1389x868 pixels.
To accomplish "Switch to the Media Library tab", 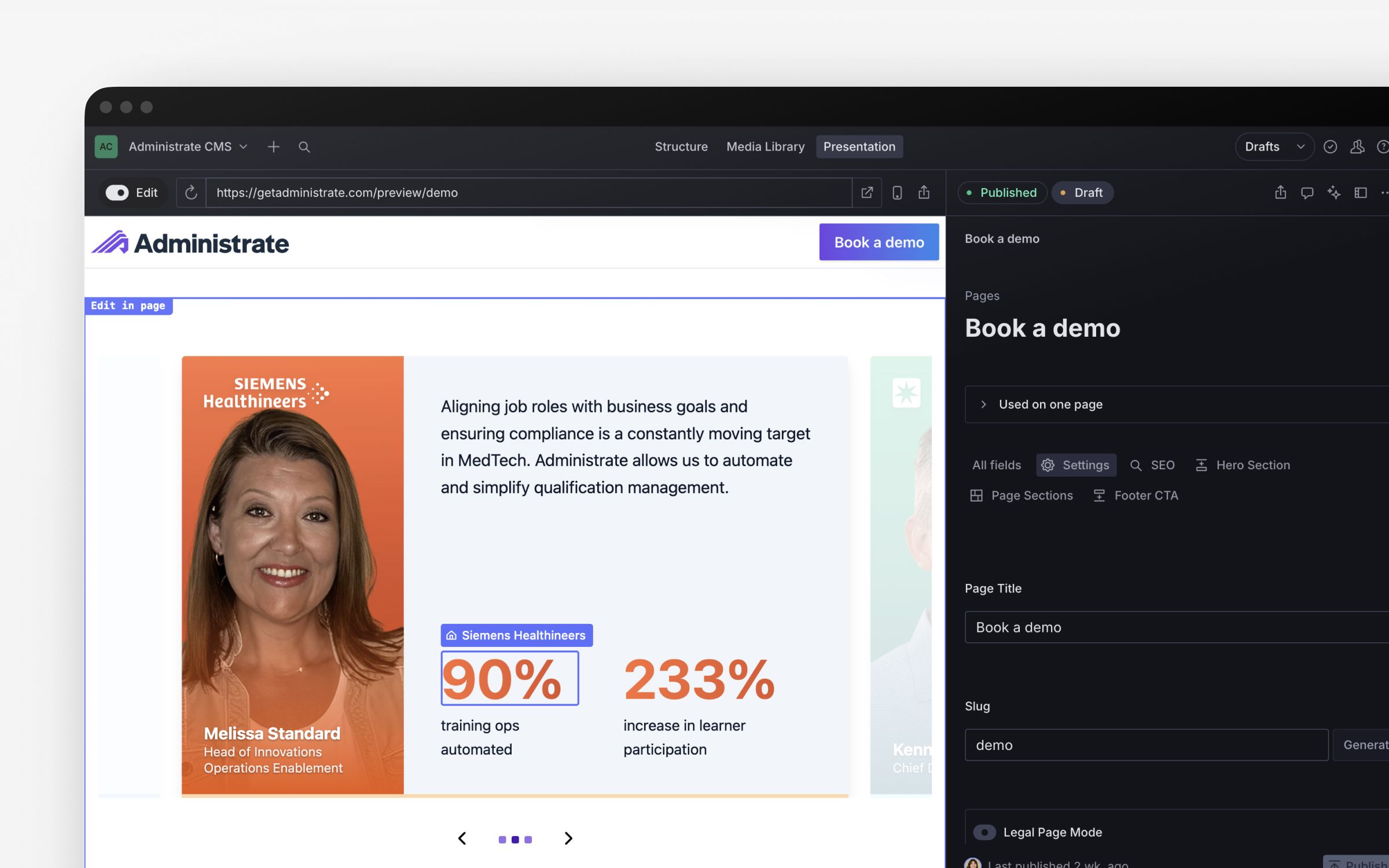I will pos(765,147).
